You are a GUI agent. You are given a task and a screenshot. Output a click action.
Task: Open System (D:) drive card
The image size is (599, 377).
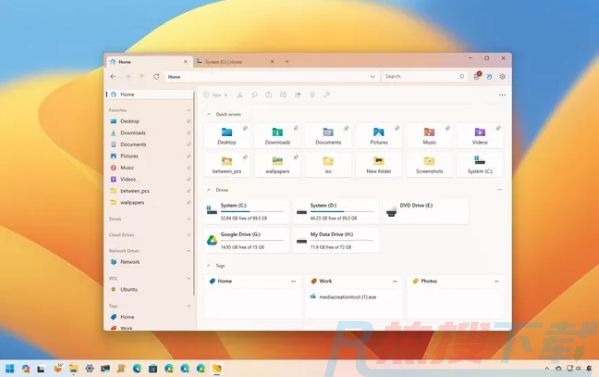pos(336,211)
